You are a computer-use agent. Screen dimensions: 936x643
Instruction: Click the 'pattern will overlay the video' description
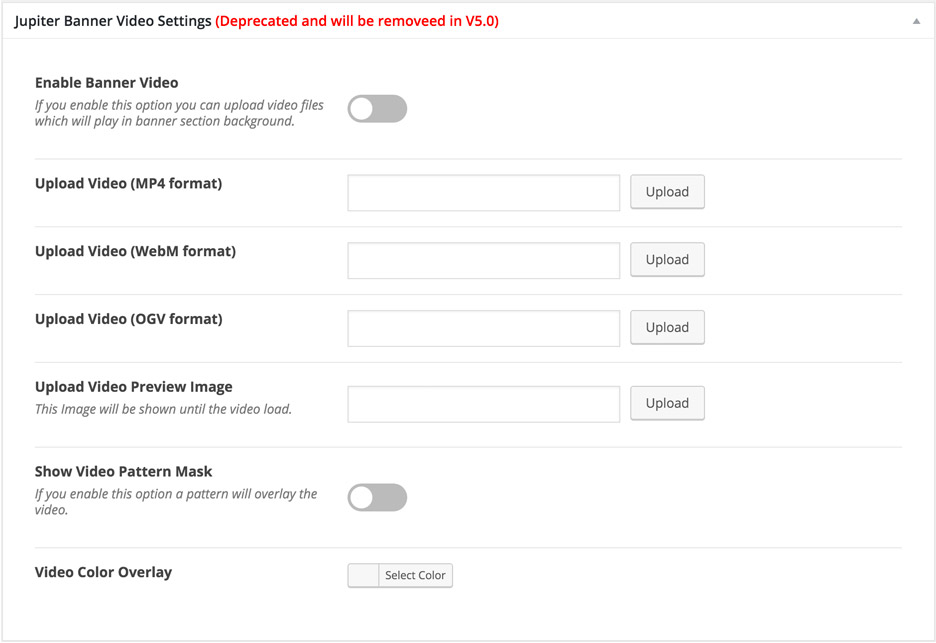(x=176, y=502)
